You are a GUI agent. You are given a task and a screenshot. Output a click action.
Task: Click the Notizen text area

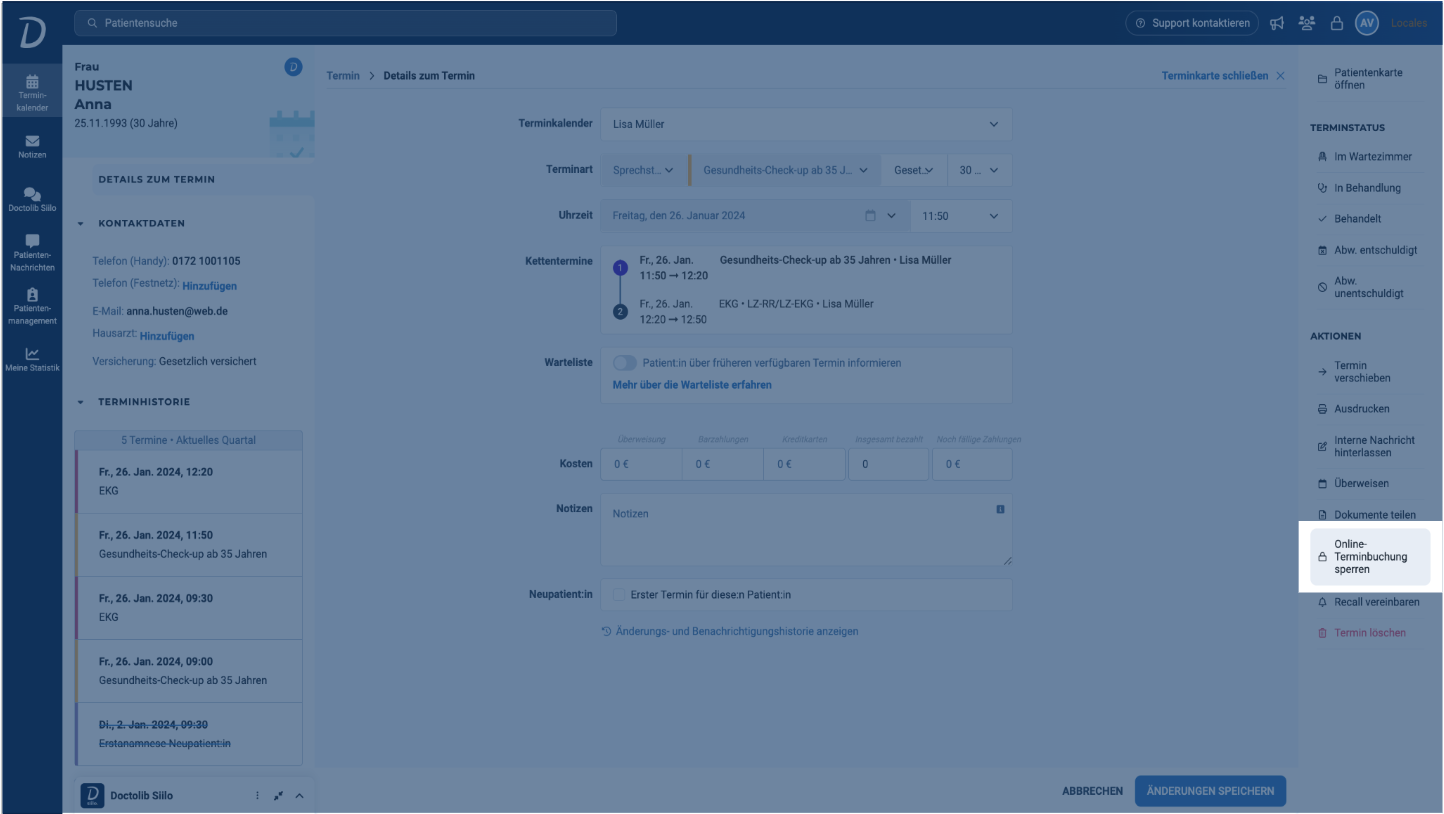click(x=806, y=530)
